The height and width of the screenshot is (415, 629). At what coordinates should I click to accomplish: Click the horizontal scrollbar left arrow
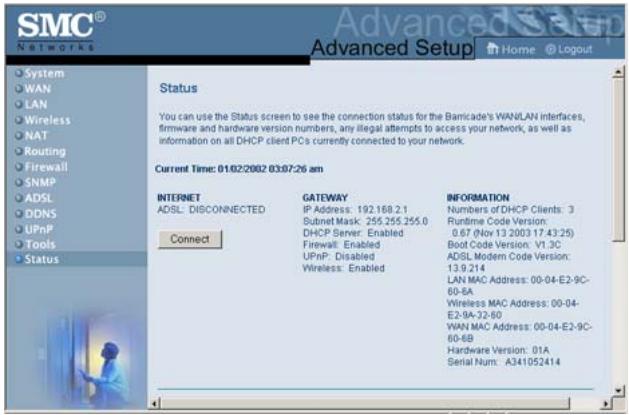tap(154, 403)
